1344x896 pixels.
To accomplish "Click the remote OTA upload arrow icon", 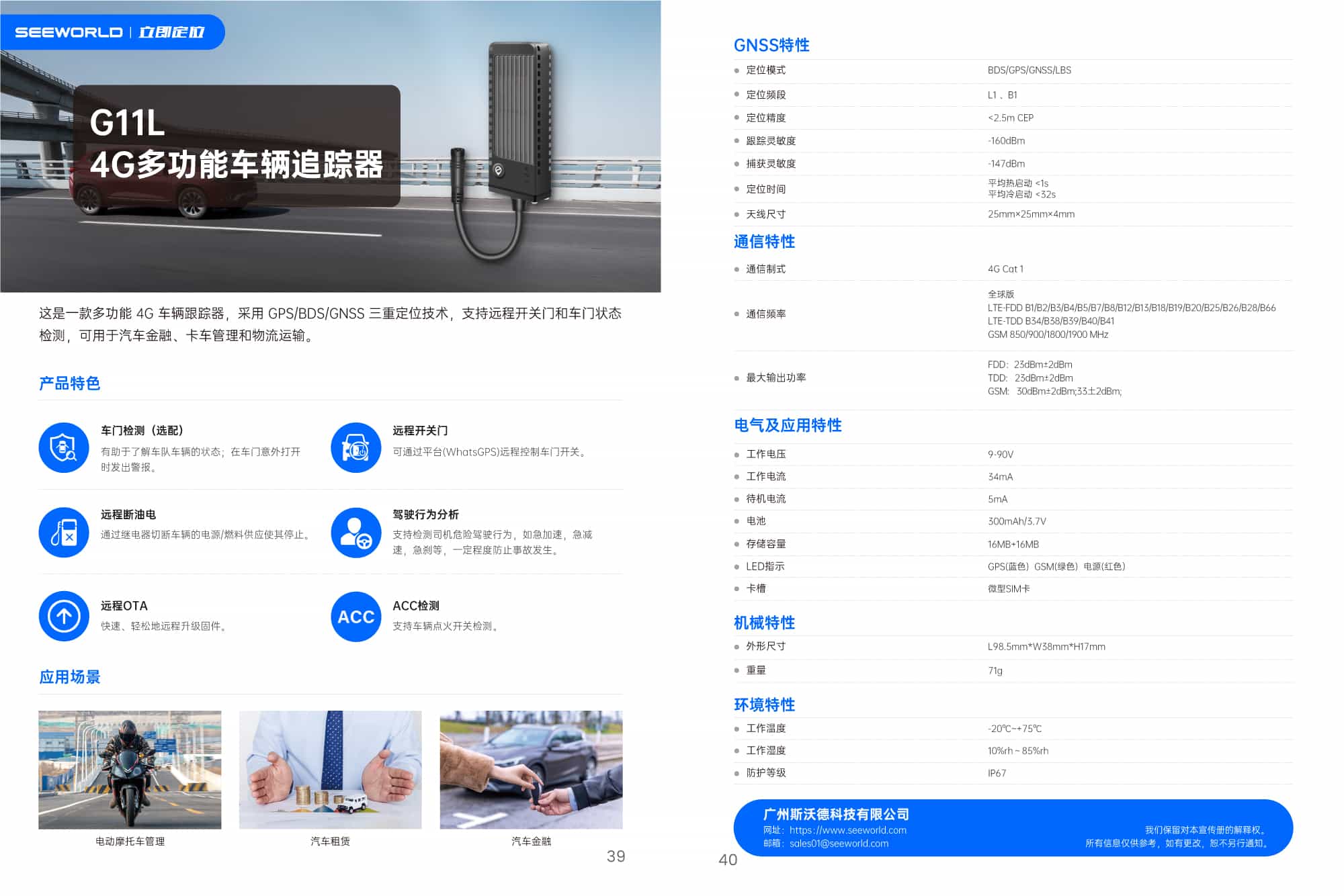I will [64, 616].
